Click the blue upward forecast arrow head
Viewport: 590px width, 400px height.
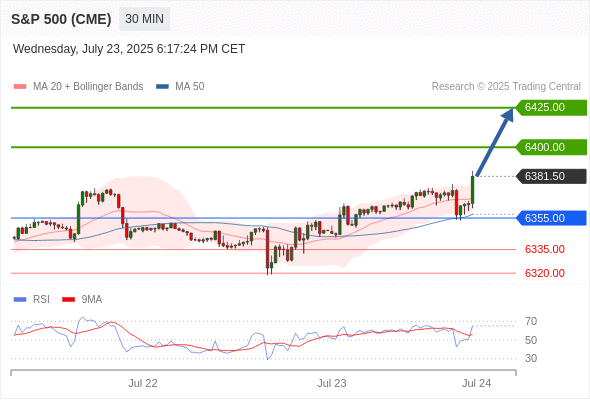click(508, 114)
